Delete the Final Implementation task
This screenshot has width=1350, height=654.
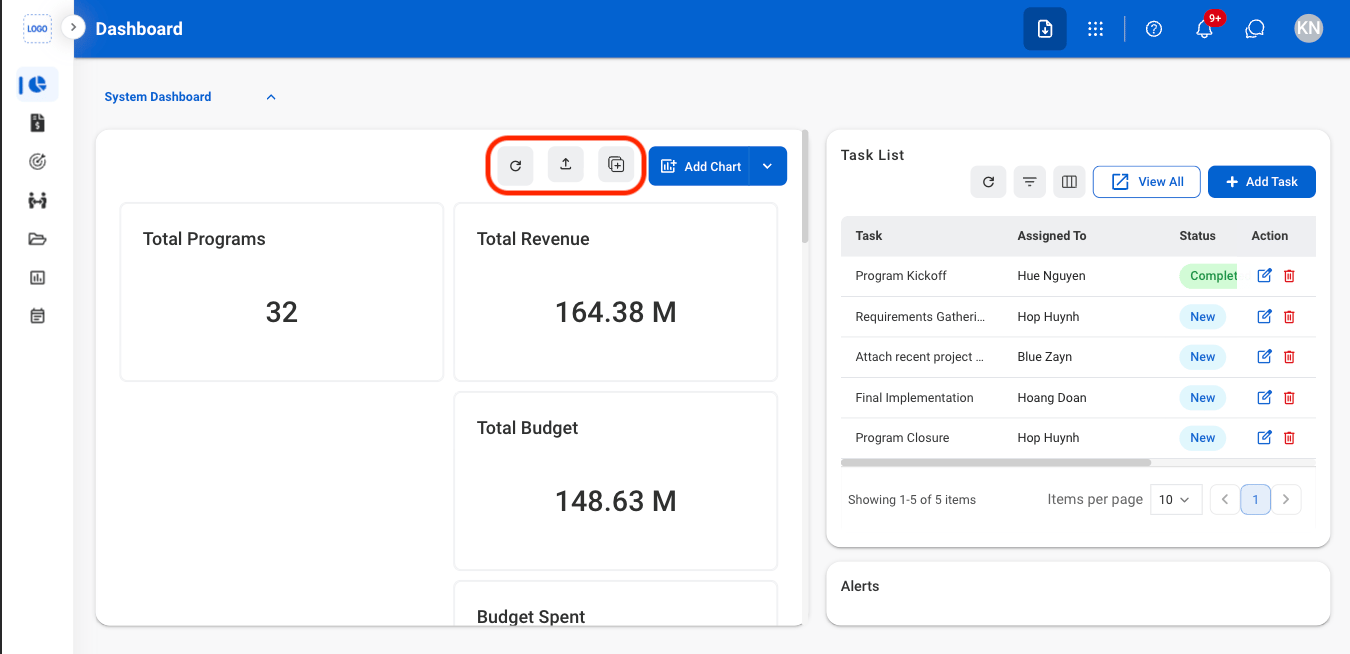tap(1289, 398)
